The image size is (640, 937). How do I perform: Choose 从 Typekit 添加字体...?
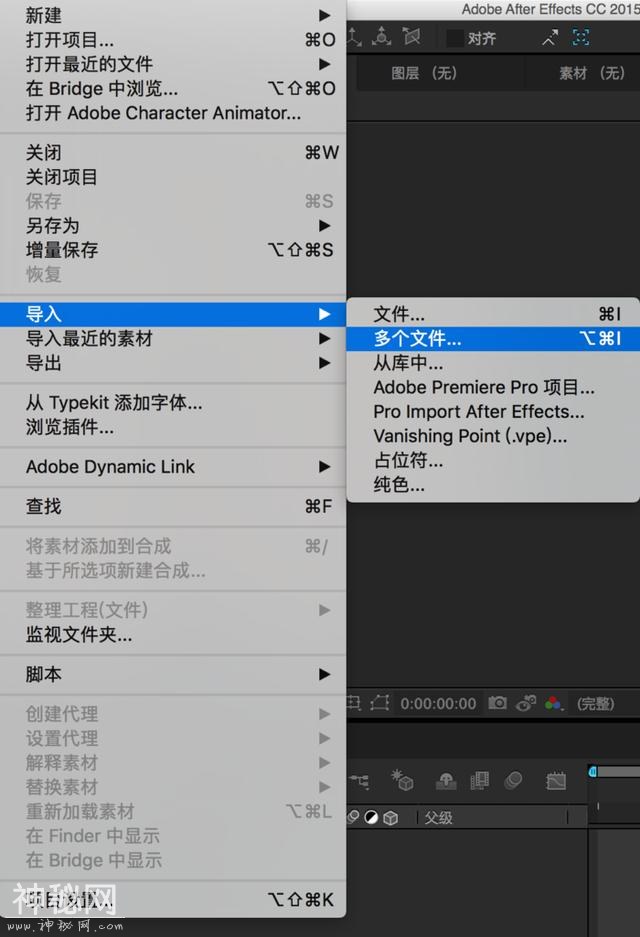click(173, 403)
